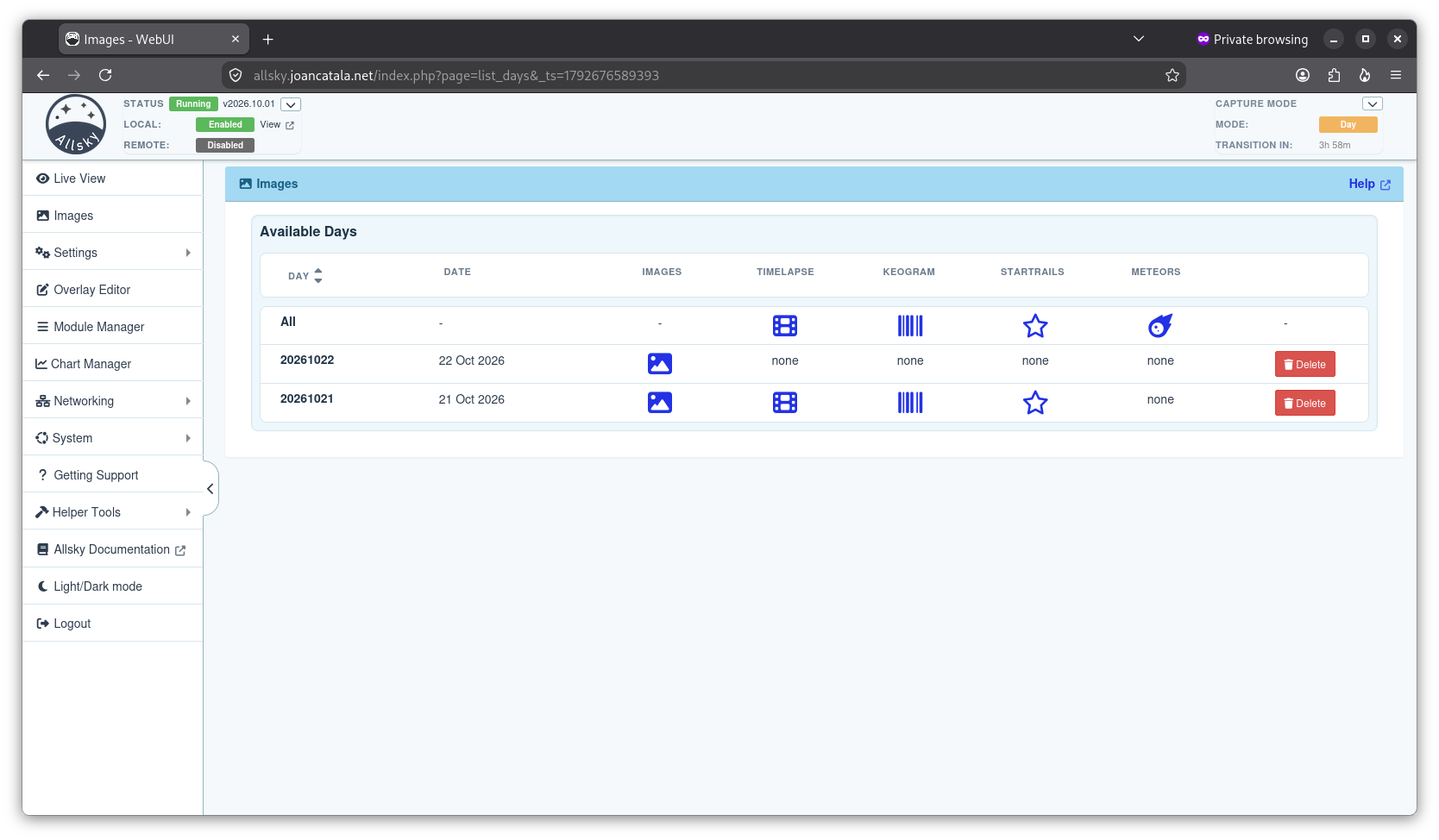Expand the Capture Mode dropdown
Screen dimensions: 1439x840
point(1372,103)
